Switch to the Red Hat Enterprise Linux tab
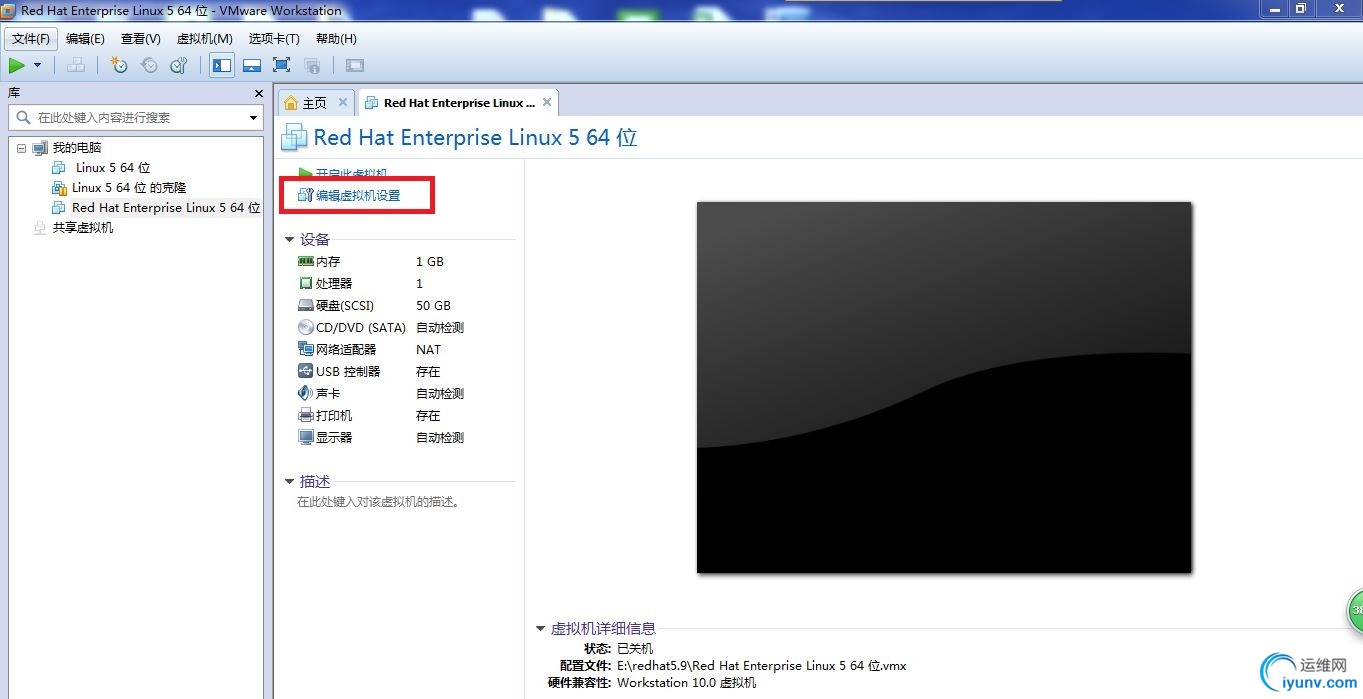The width and height of the screenshot is (1363, 699). point(459,103)
